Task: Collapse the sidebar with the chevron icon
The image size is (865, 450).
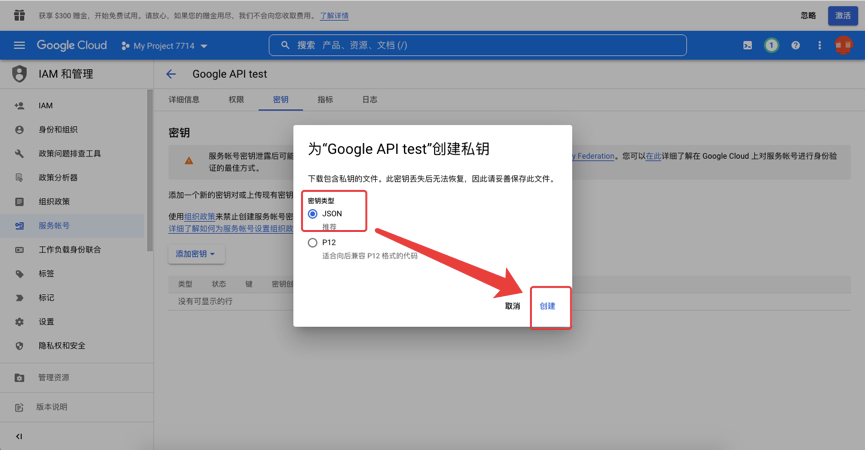Action: (19, 436)
